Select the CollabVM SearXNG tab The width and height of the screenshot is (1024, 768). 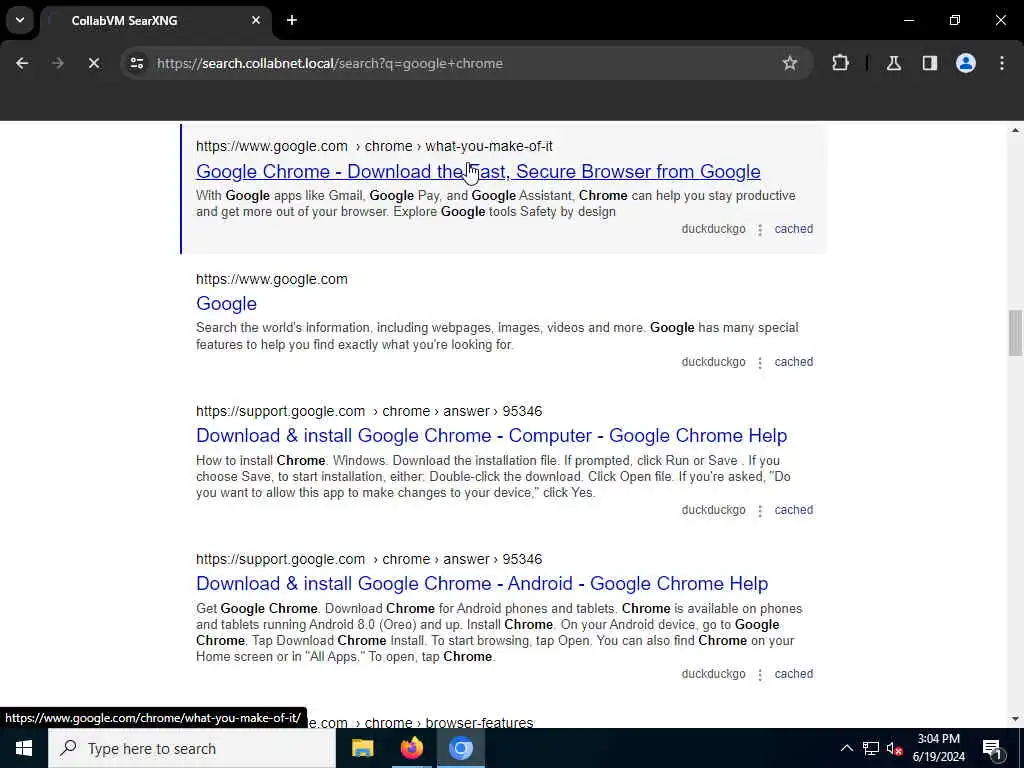coord(156,21)
